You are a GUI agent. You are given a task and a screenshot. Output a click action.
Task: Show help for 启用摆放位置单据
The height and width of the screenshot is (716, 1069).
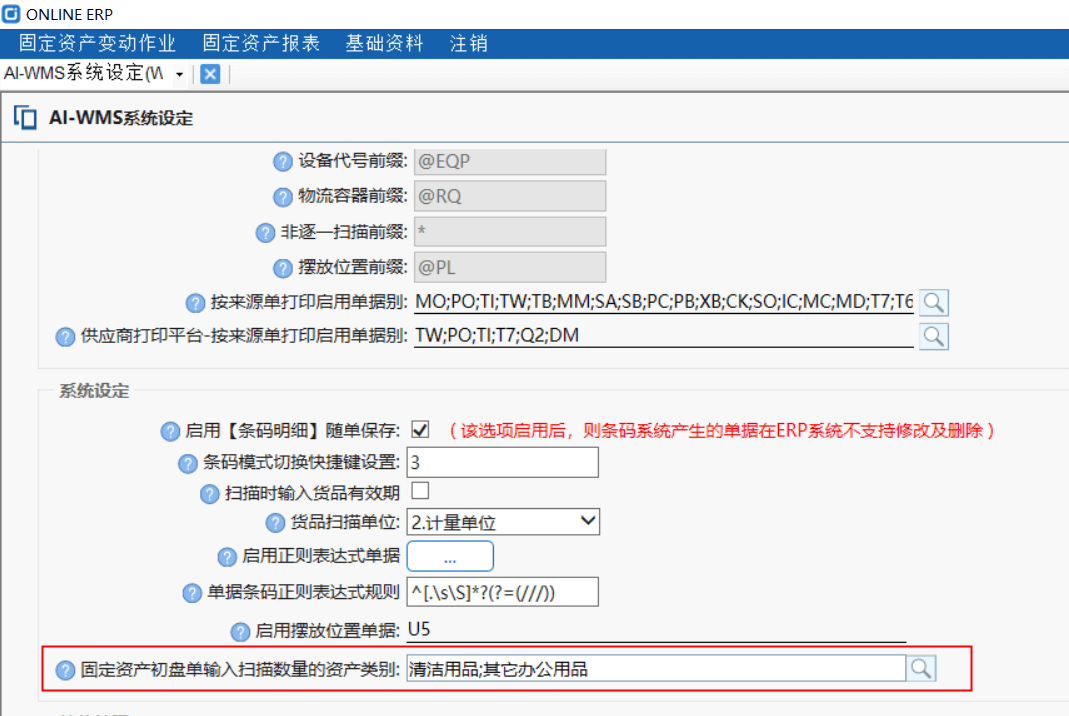click(240, 632)
